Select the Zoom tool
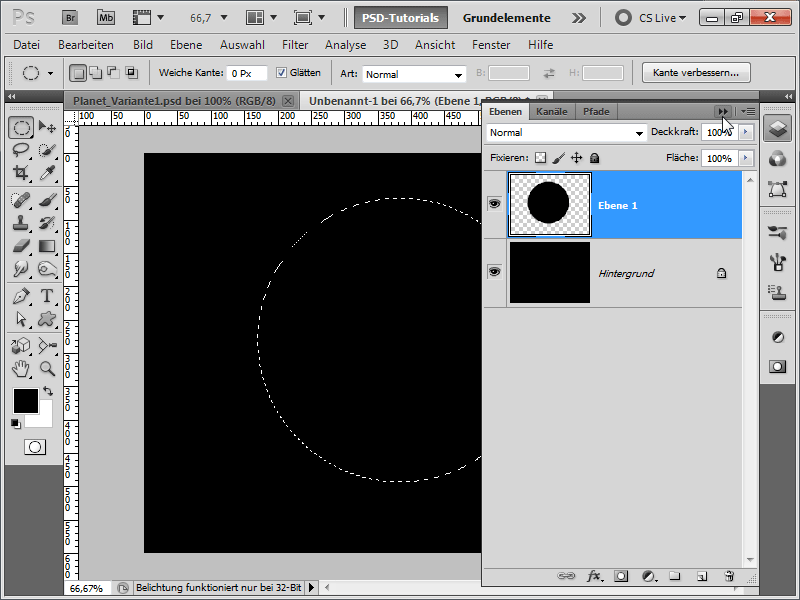800x600 pixels. pos(47,368)
